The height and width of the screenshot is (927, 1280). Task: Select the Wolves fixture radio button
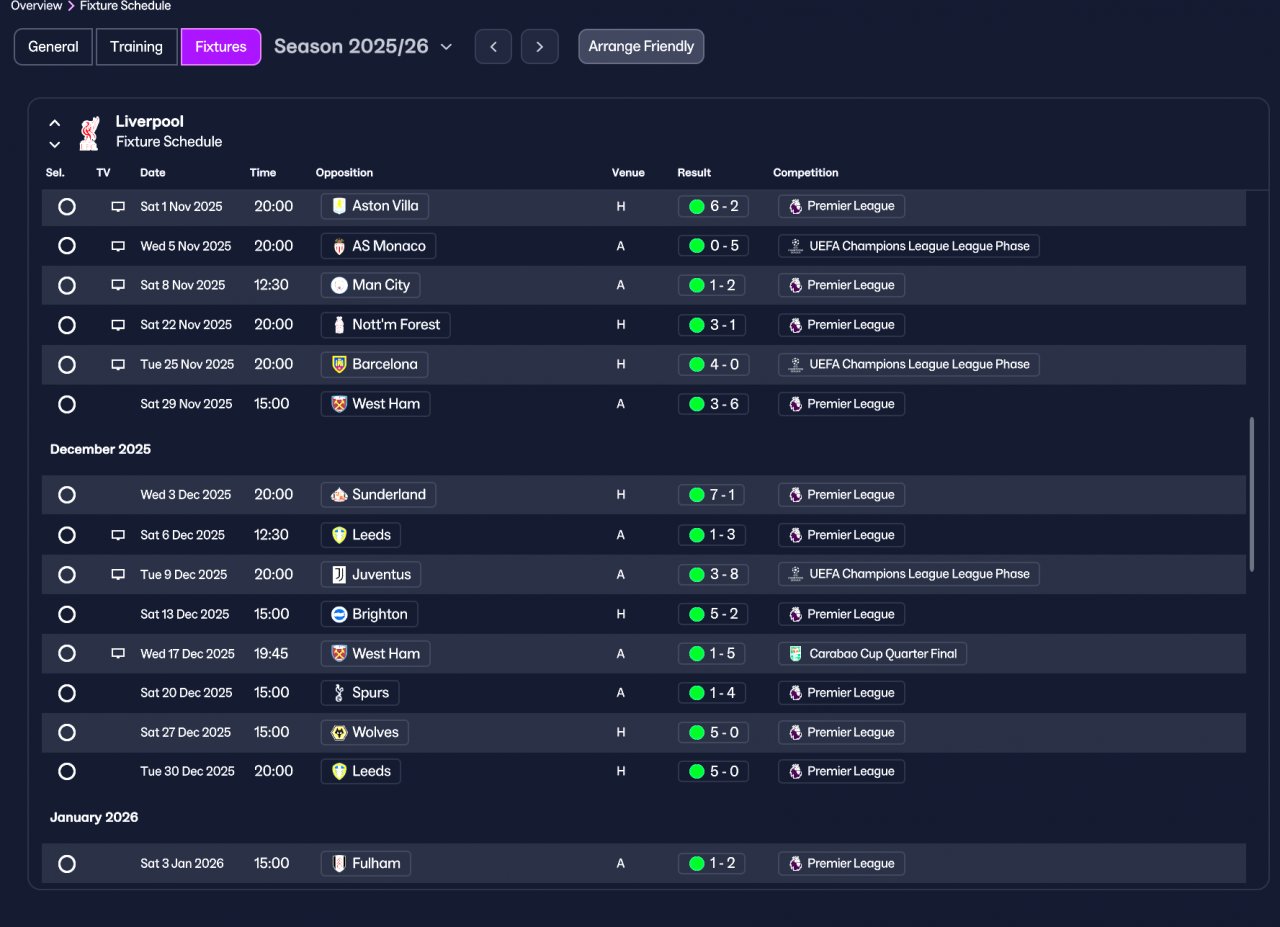(67, 733)
